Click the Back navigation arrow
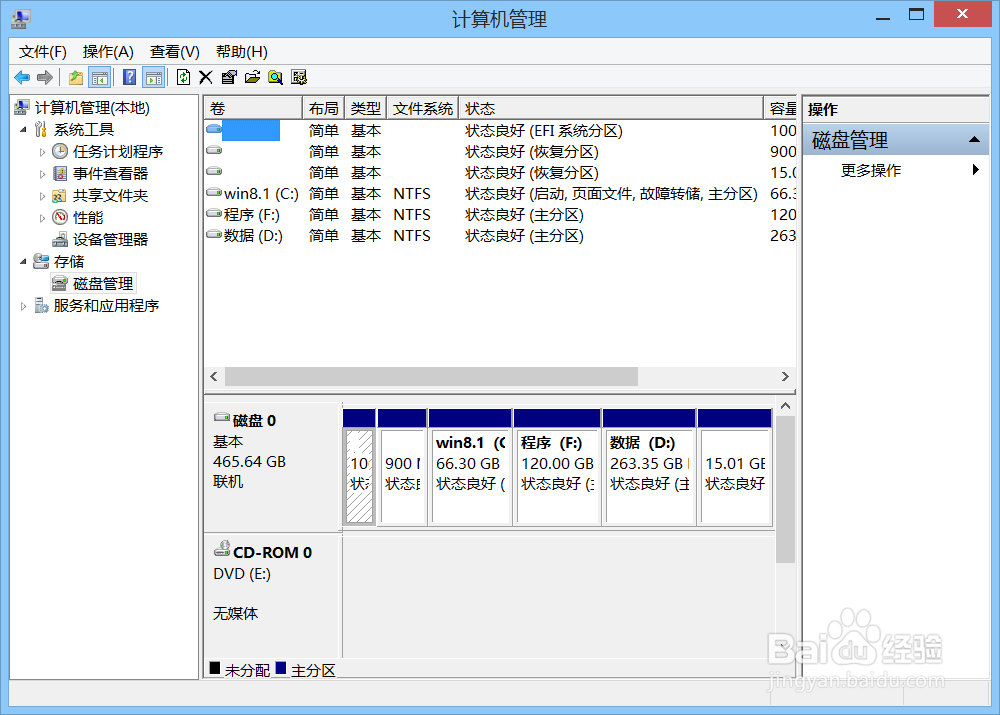 click(22, 77)
